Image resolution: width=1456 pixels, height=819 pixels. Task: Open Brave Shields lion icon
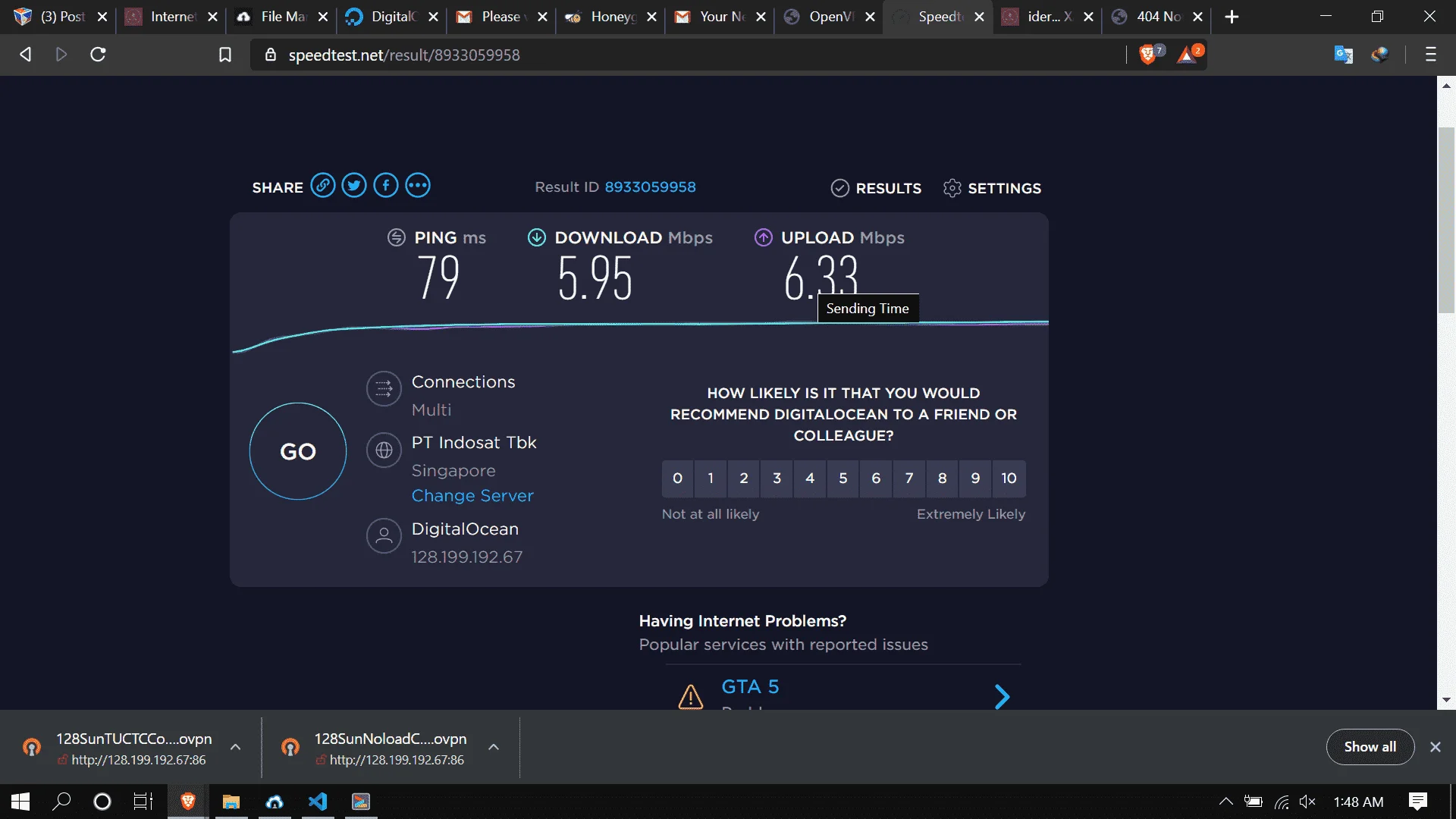pyautogui.click(x=1148, y=55)
